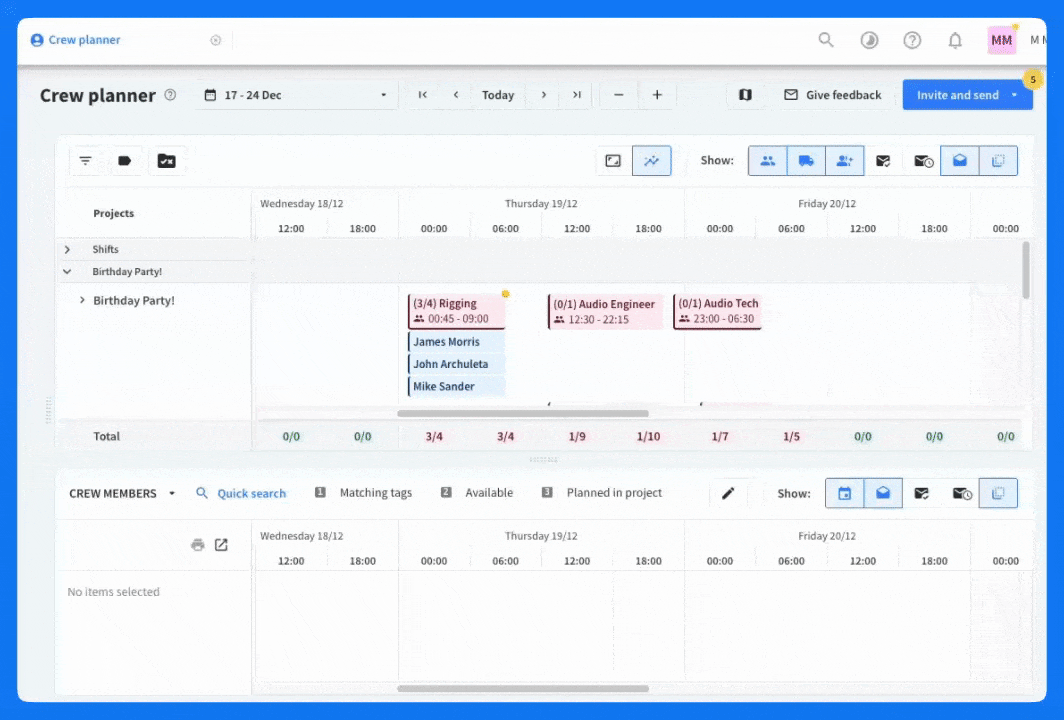Open Invite and send dropdown arrow

(x=1015, y=95)
